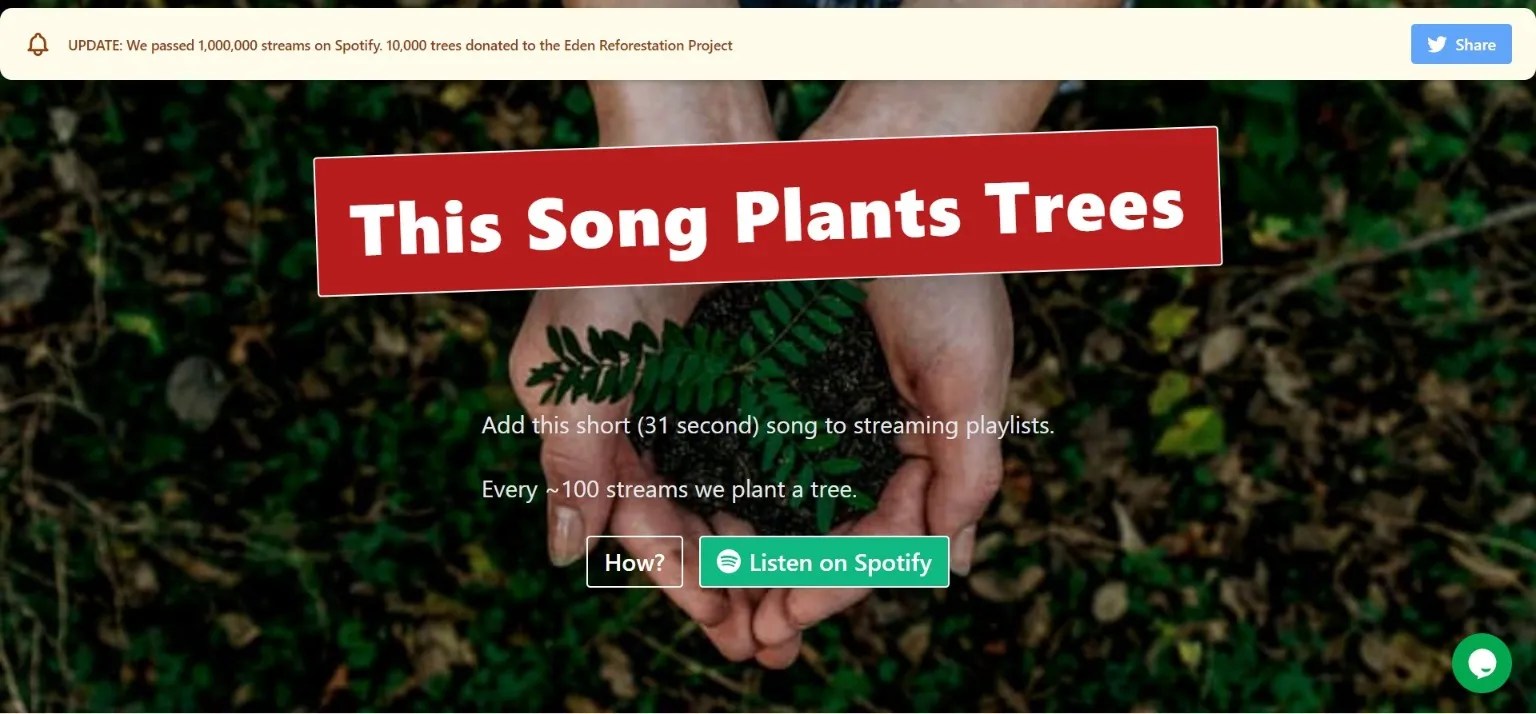Click the 'How?' button below the tagline
The height and width of the screenshot is (714, 1536).
tap(634, 562)
